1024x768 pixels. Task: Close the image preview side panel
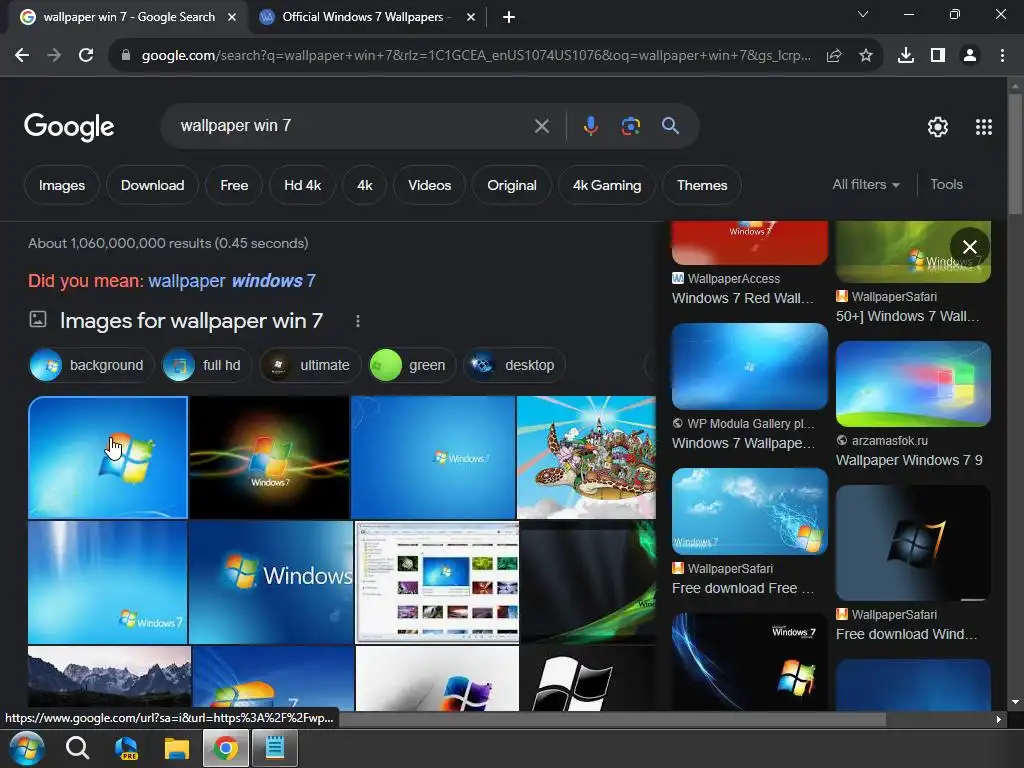click(x=970, y=247)
